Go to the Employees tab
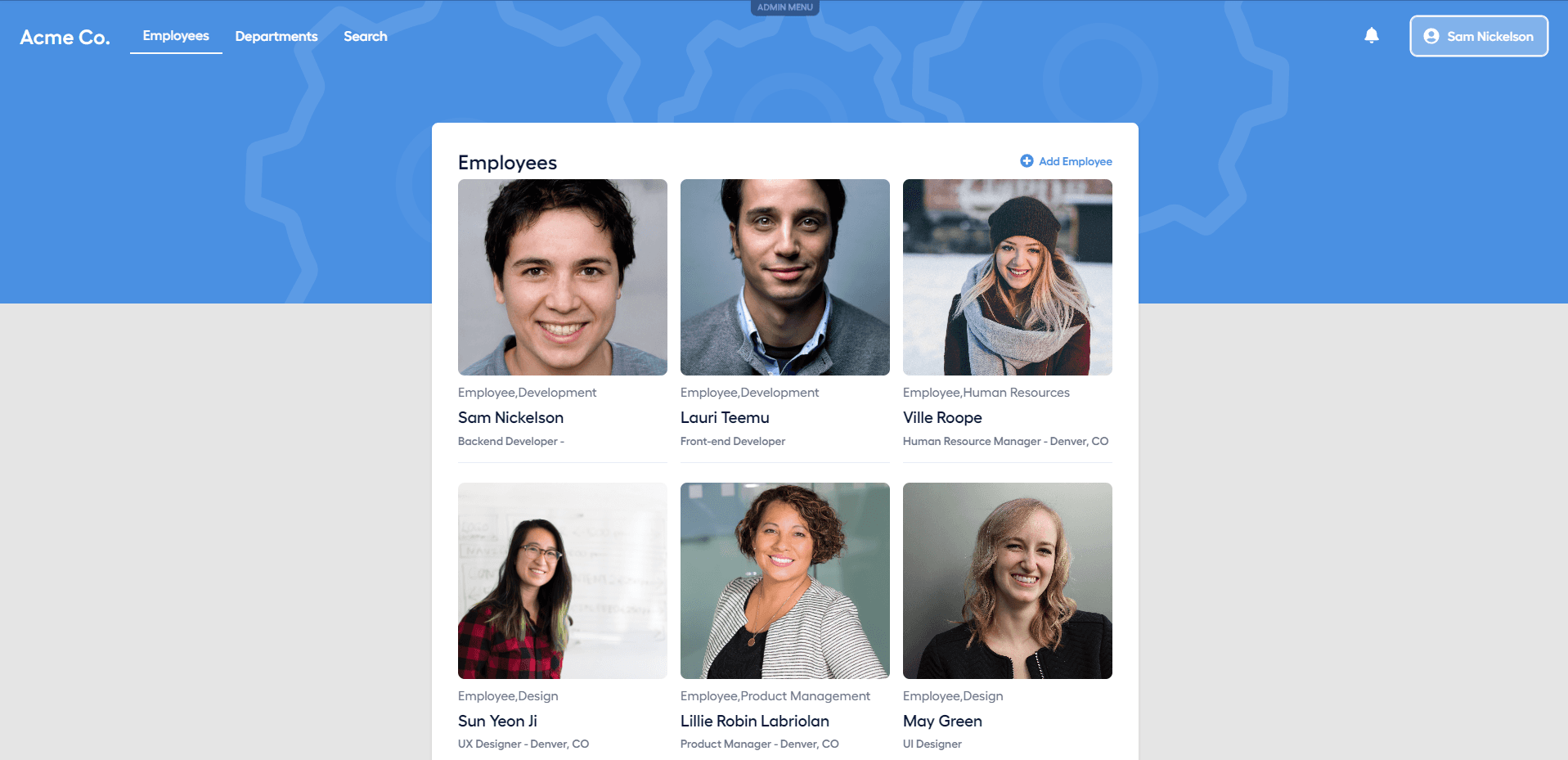 [x=176, y=36]
